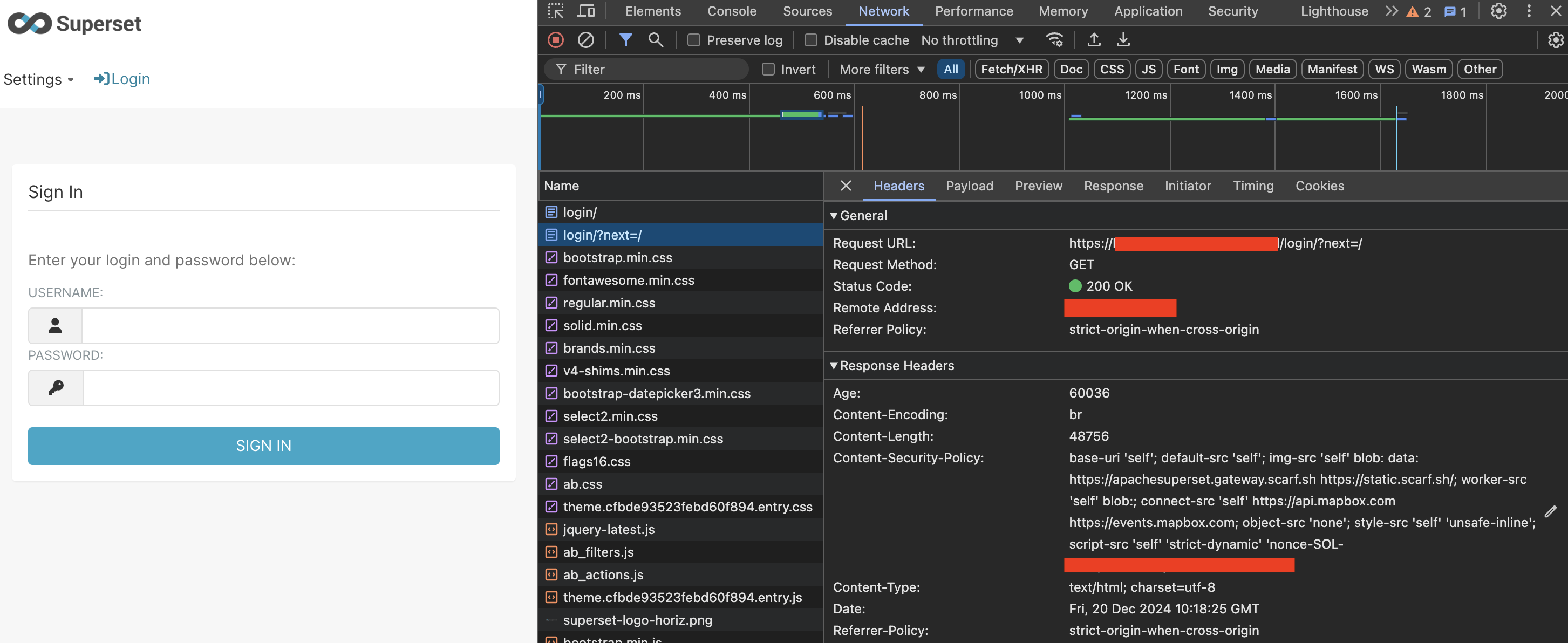View the Cookies tab
Screen dimensions: 1568x643
pyautogui.click(x=1319, y=186)
